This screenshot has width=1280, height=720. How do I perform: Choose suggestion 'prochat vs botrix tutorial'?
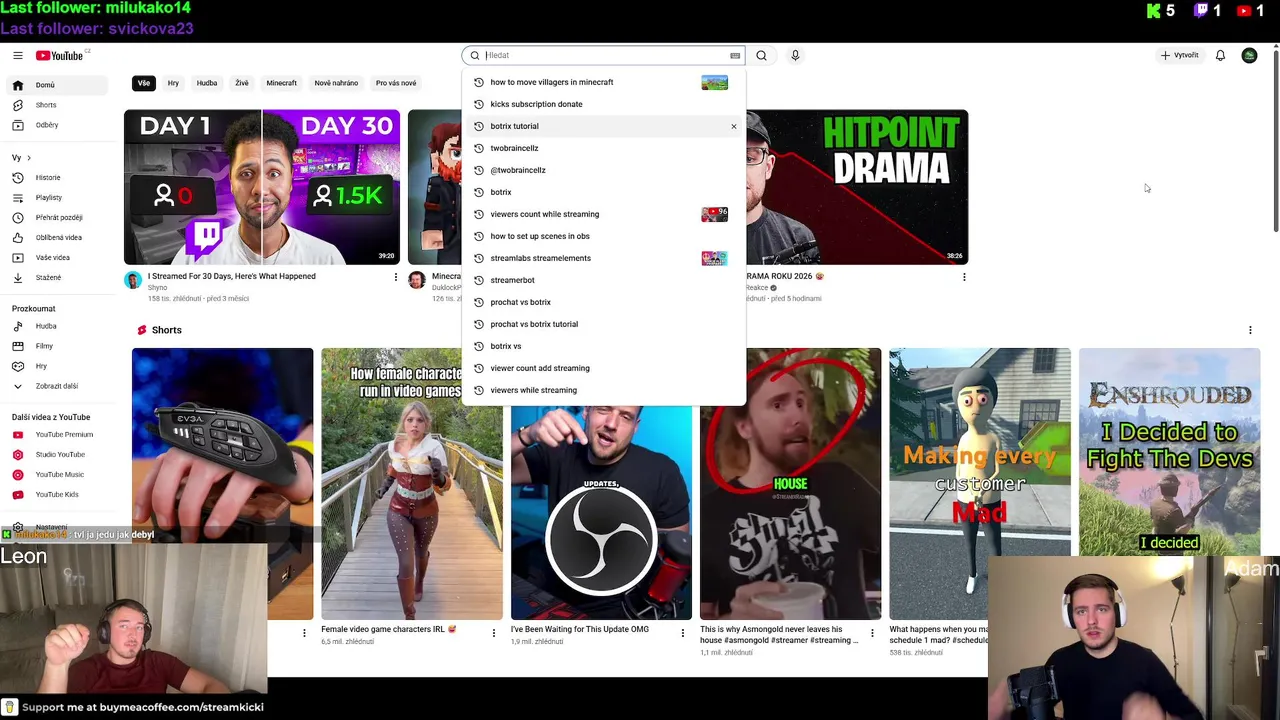604,325
